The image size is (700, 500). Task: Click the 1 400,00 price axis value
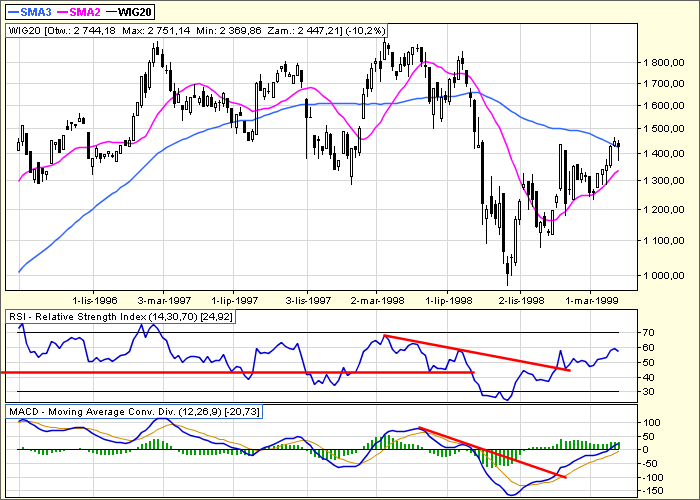663,154
